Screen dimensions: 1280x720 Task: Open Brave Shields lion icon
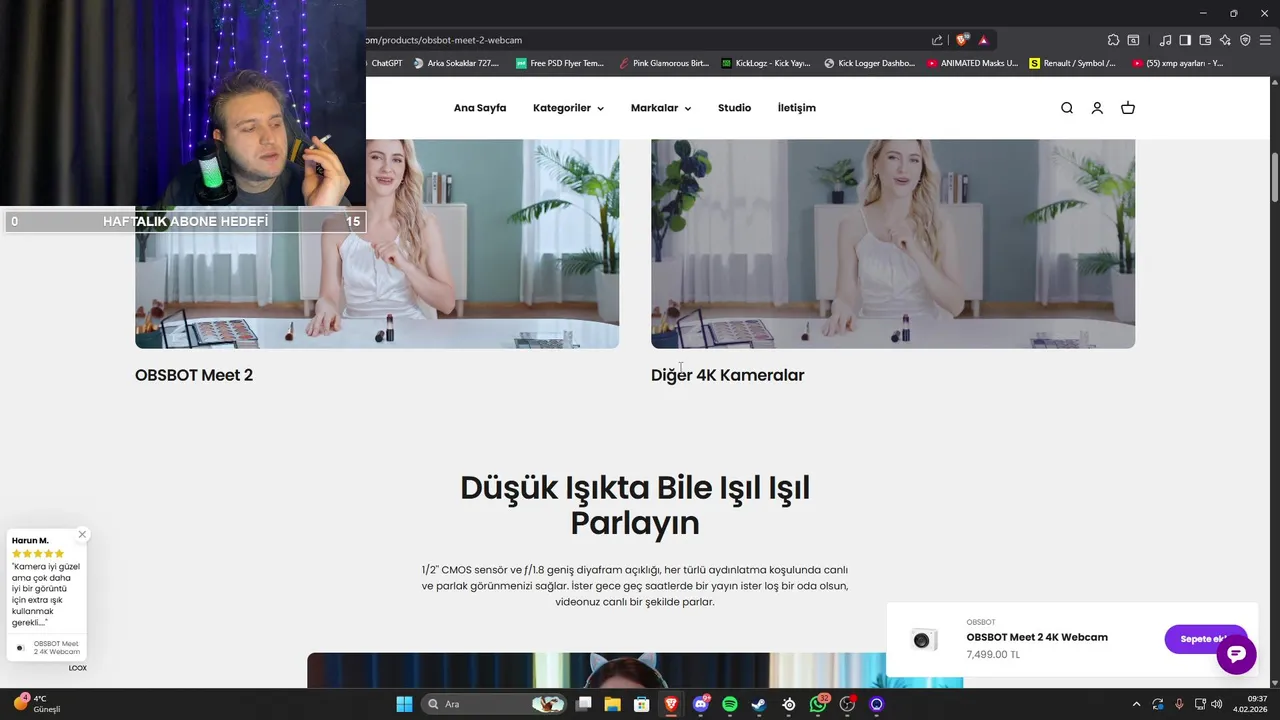[962, 40]
